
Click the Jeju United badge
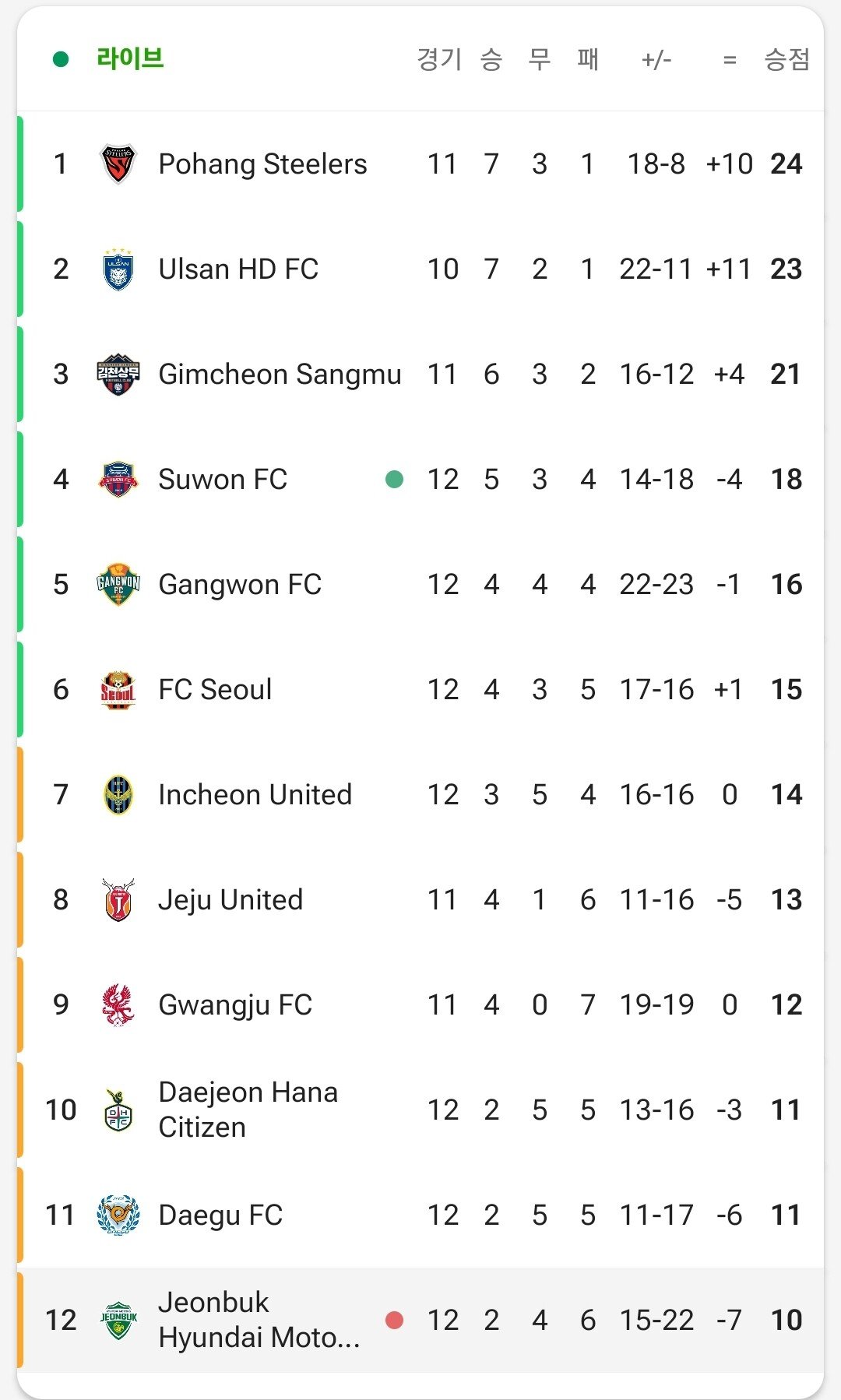tap(118, 900)
